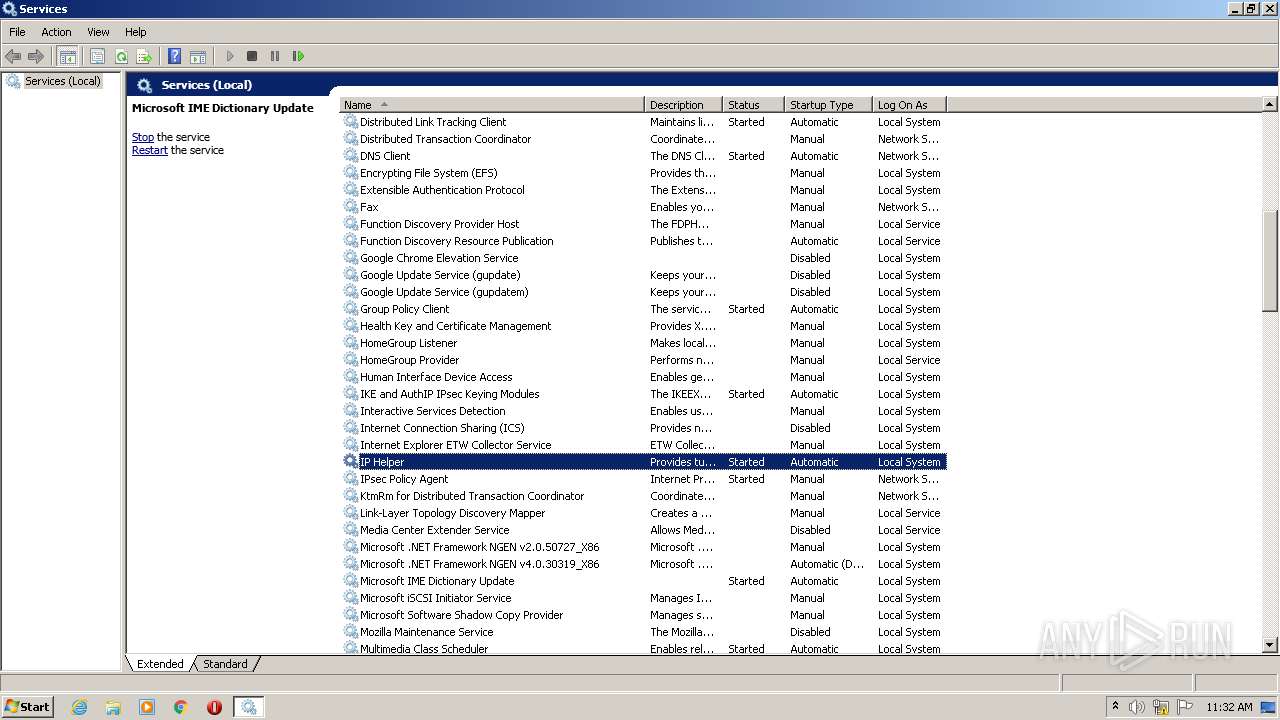Sort by Startup Type column header
1280x720 pixels.
click(x=828, y=105)
